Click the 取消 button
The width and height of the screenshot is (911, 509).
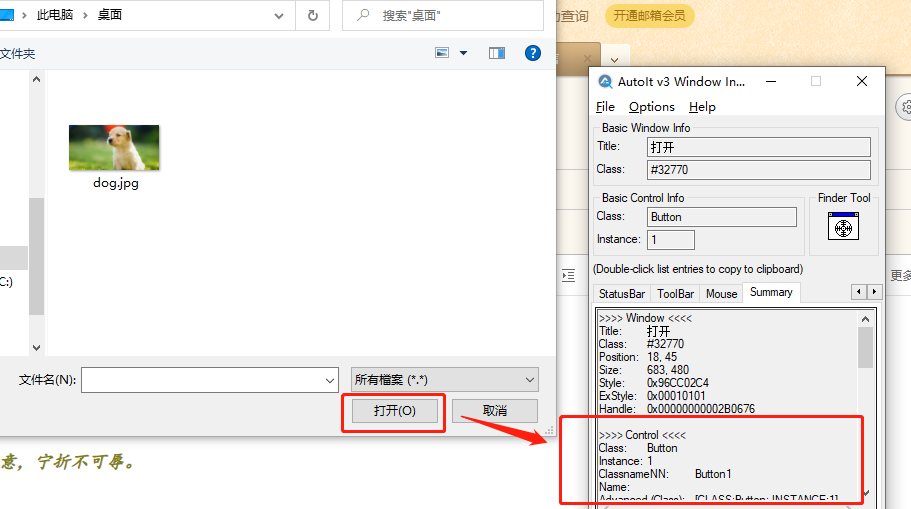(x=495, y=411)
